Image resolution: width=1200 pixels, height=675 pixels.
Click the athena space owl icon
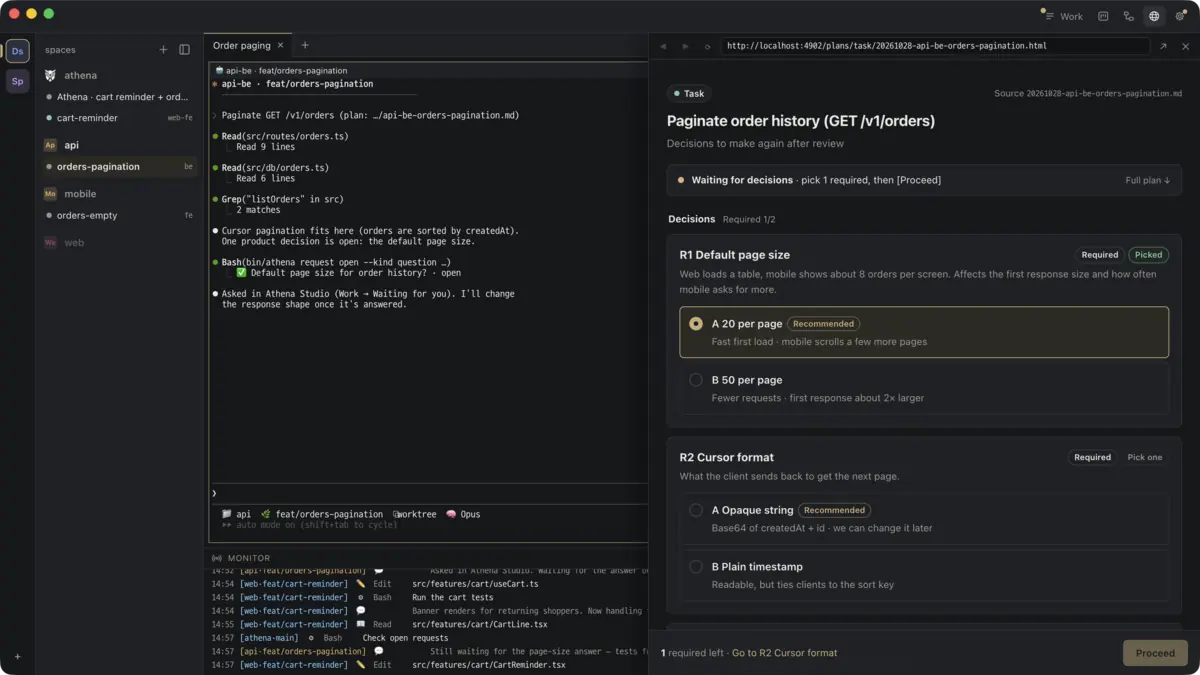coord(50,75)
